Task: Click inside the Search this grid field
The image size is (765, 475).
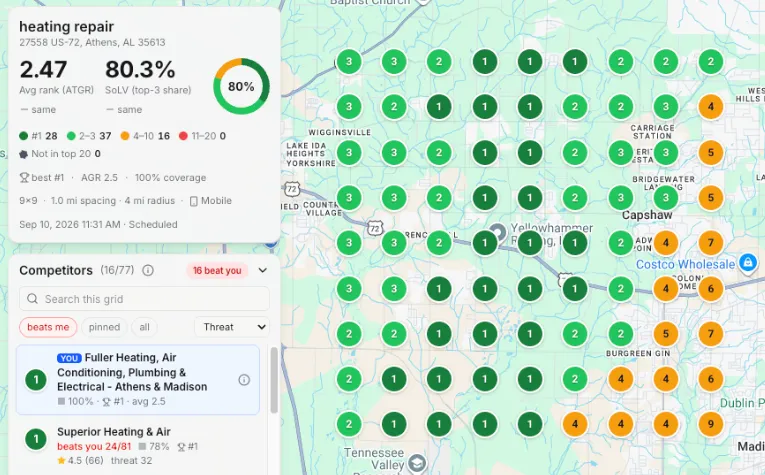Action: click(x=144, y=299)
